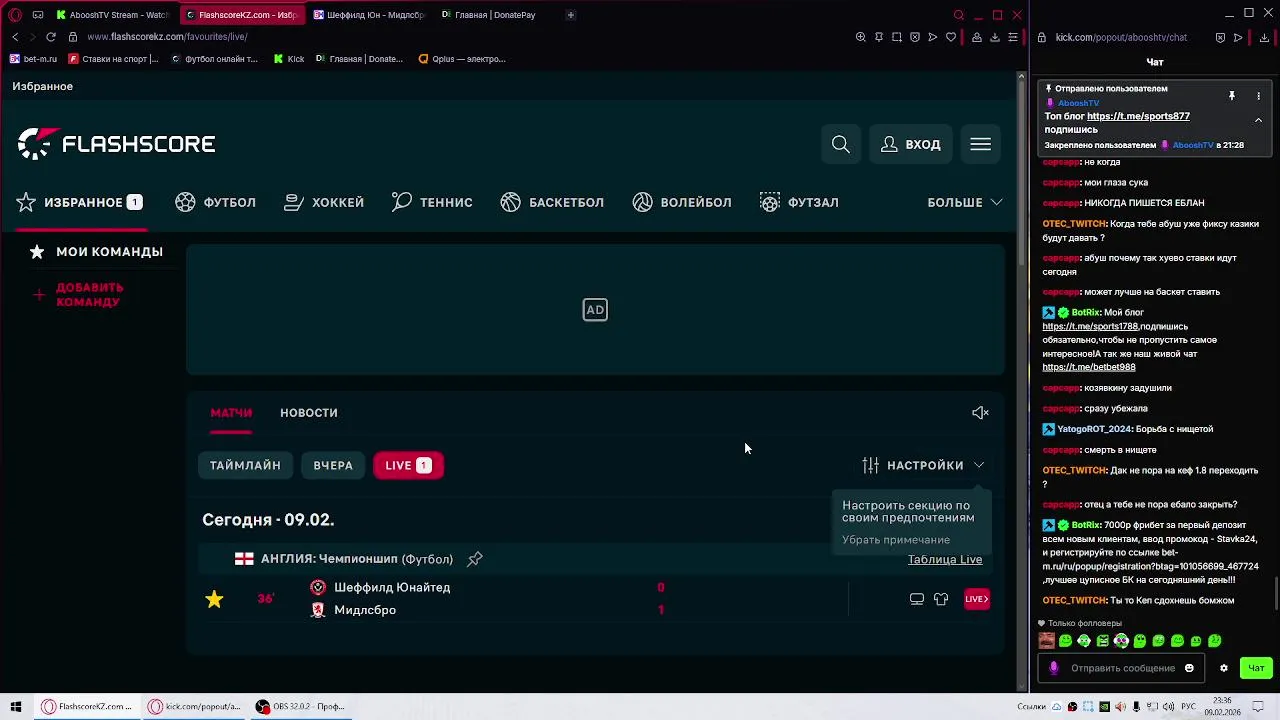1280x720 pixels.
Task: Switch to the OBS 32.0.2 taskbar item
Action: (300, 706)
